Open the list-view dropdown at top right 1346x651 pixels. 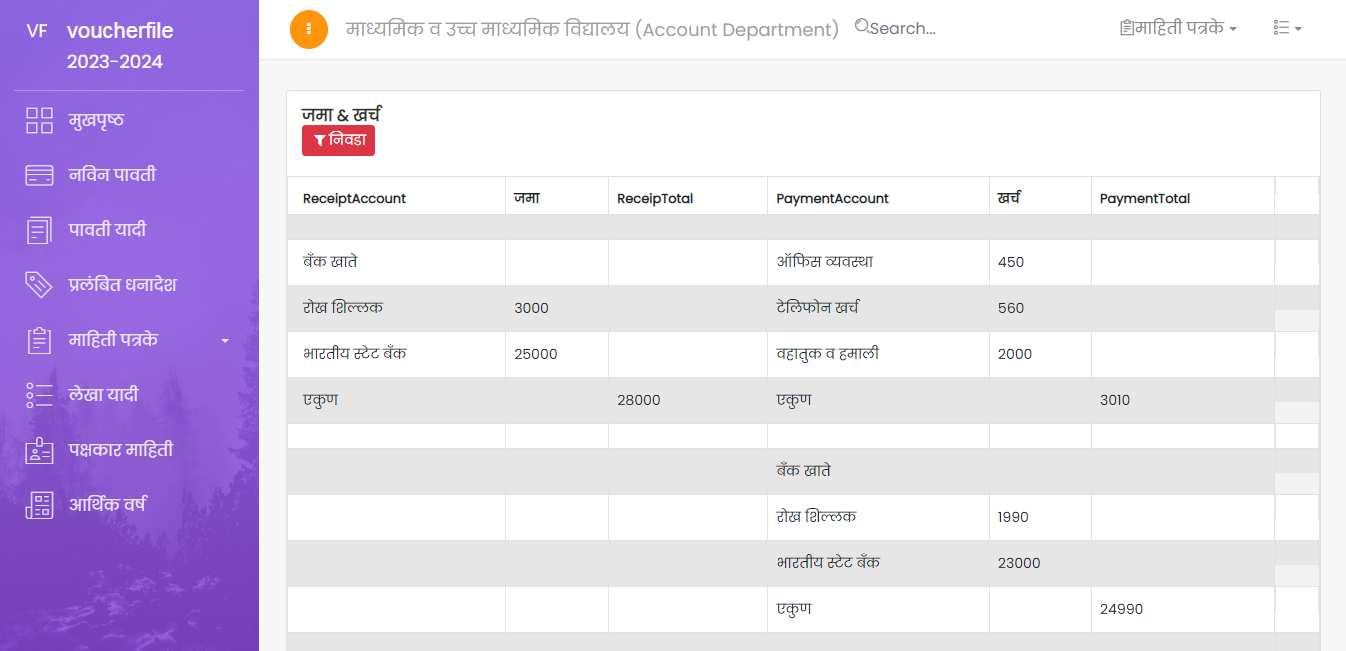[x=1287, y=29]
